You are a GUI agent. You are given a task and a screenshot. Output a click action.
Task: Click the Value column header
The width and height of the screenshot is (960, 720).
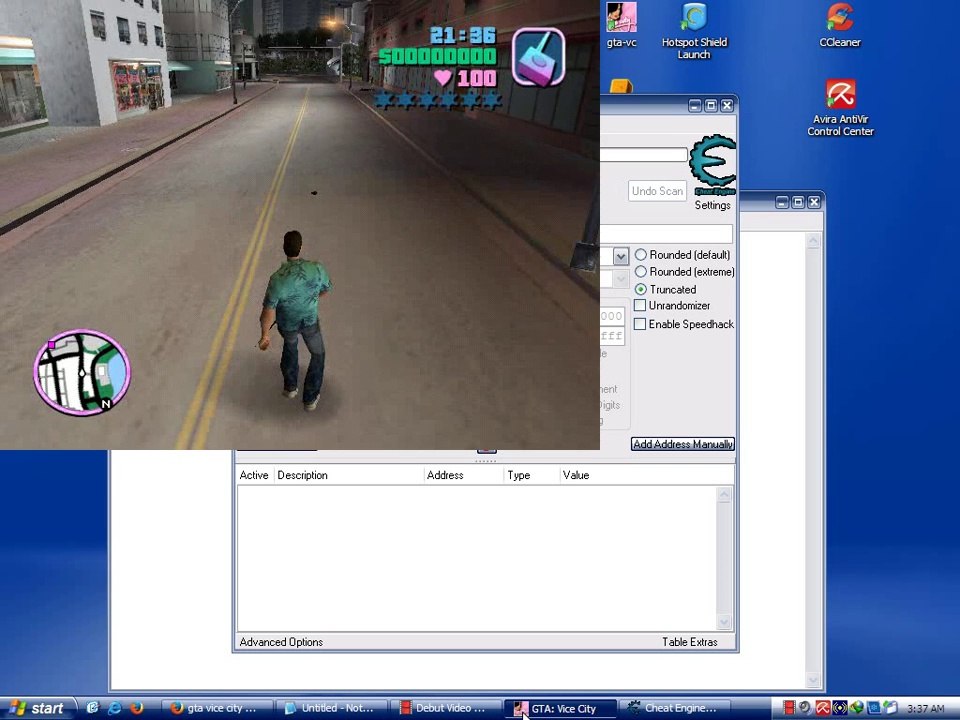tap(647, 475)
